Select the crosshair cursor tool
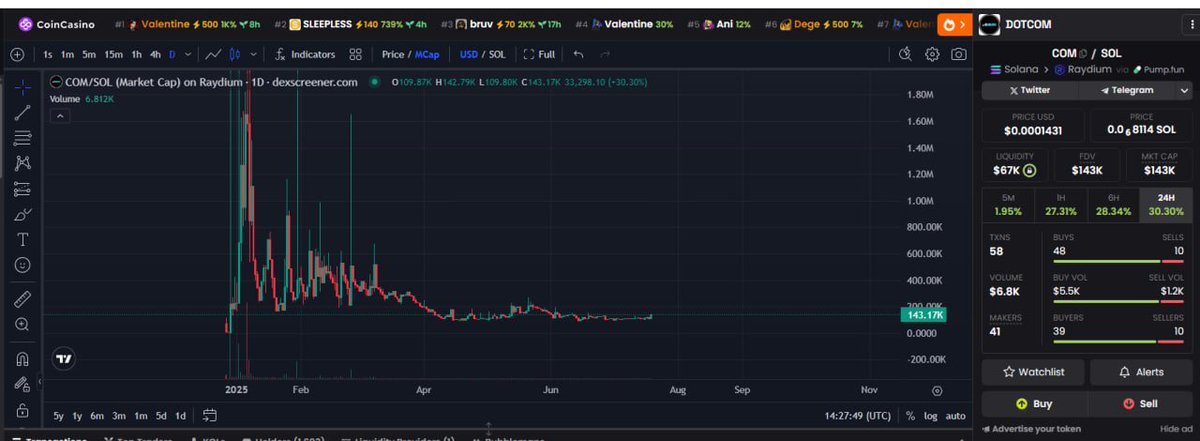 pos(22,87)
